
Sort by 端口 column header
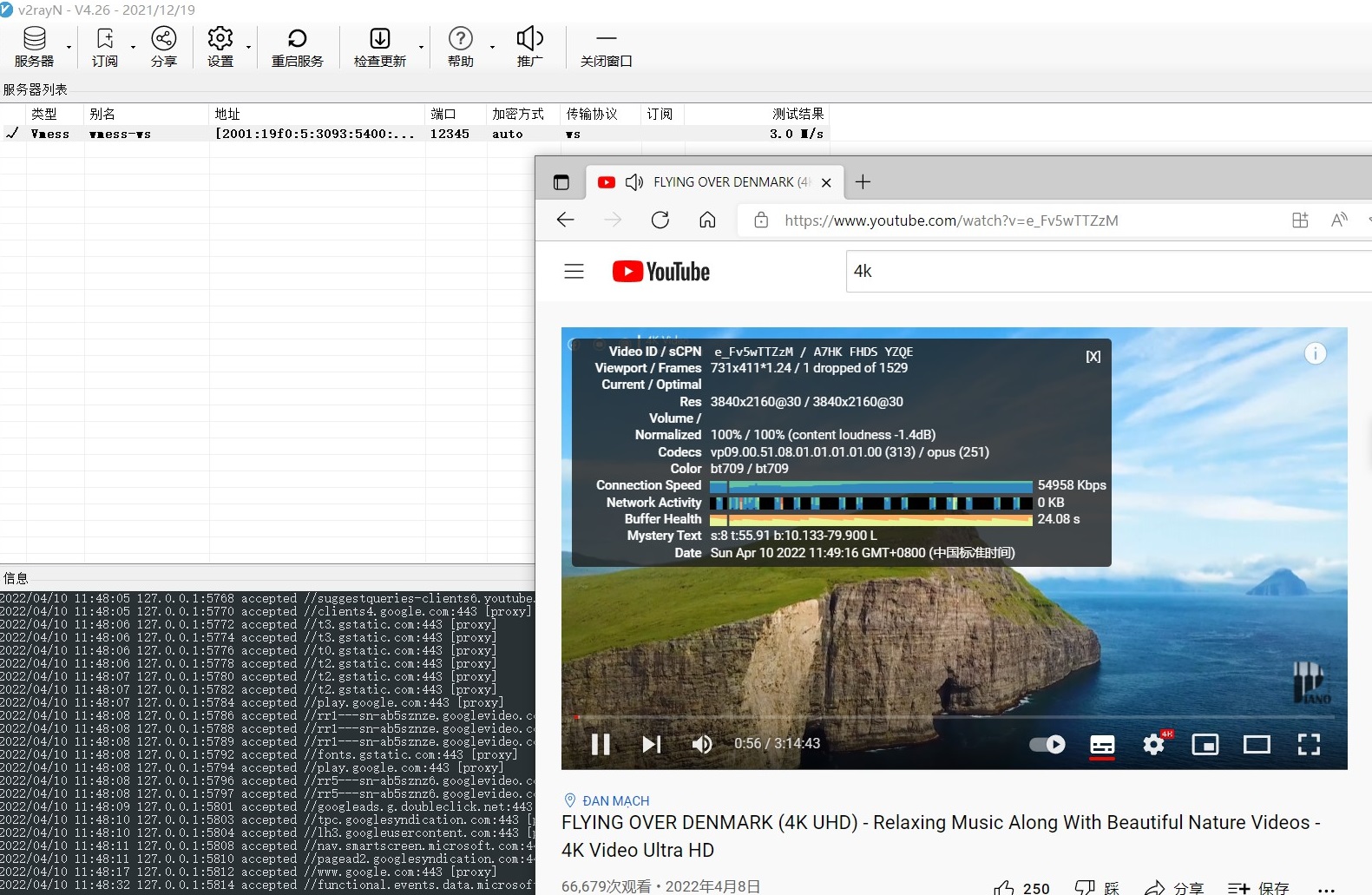coord(456,114)
